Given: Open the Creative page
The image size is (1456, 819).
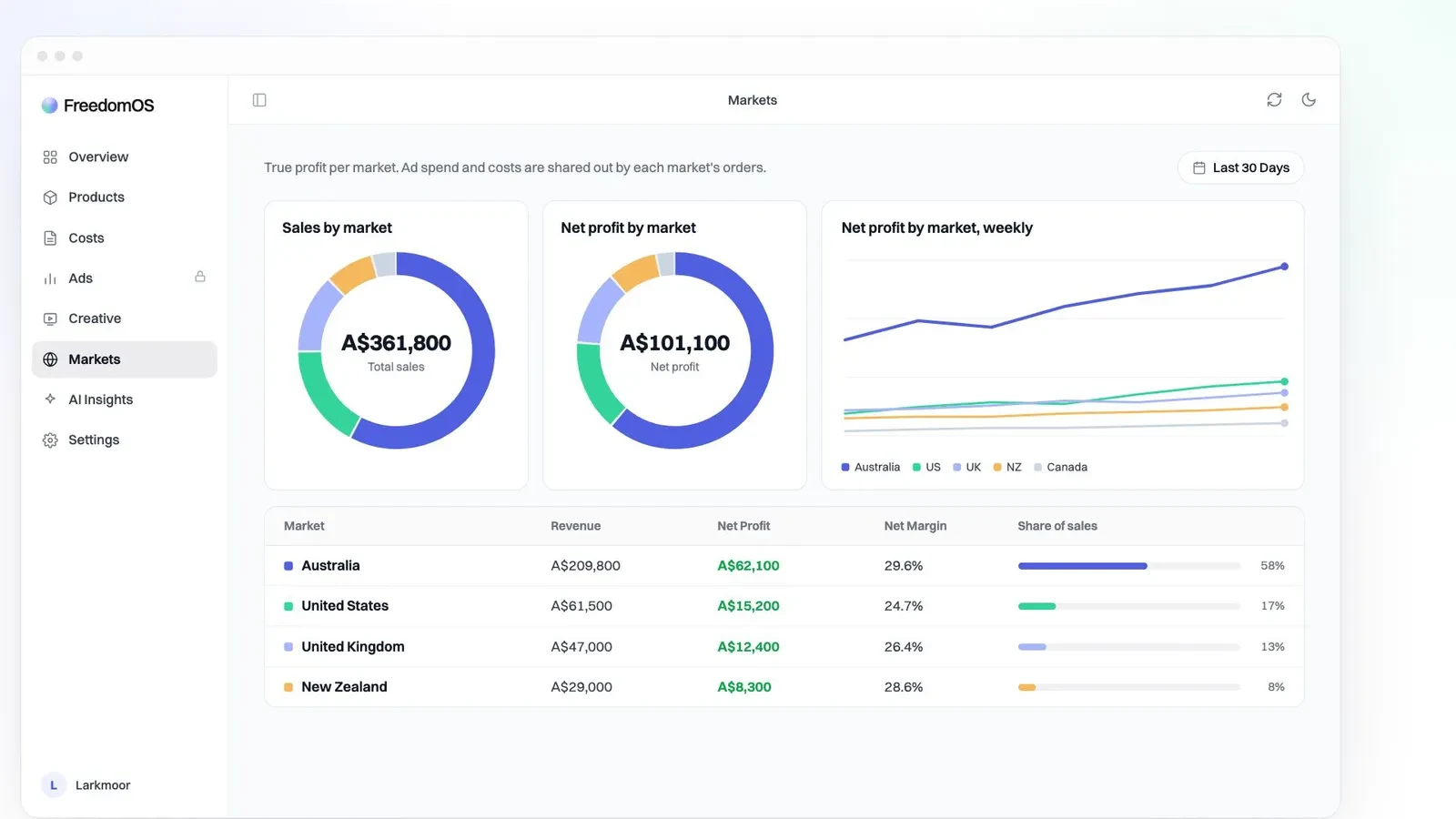Looking at the screenshot, I should pos(125,318).
